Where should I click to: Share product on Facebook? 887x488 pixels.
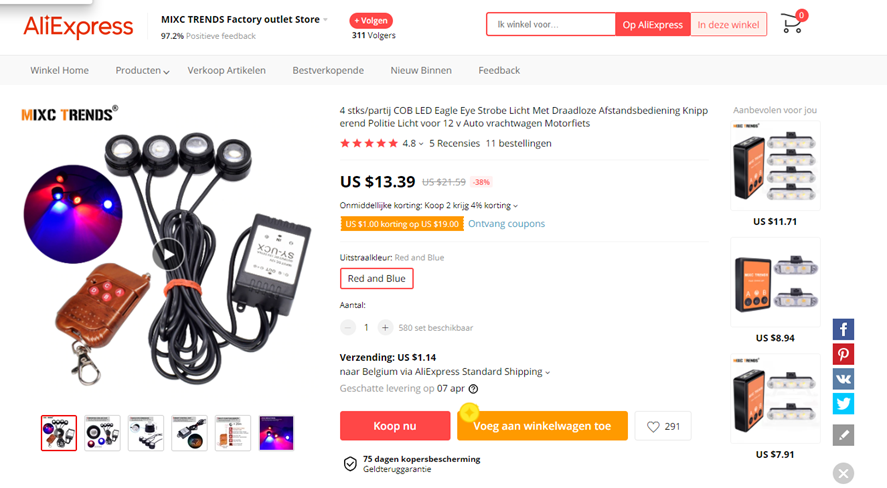(x=844, y=330)
